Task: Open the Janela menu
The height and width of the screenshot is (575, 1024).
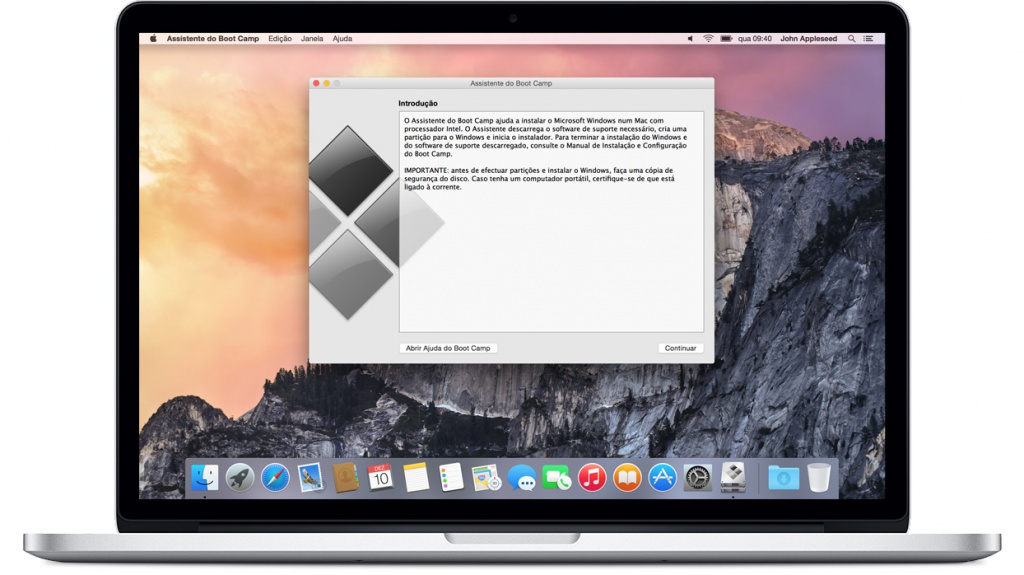Action: tap(312, 39)
